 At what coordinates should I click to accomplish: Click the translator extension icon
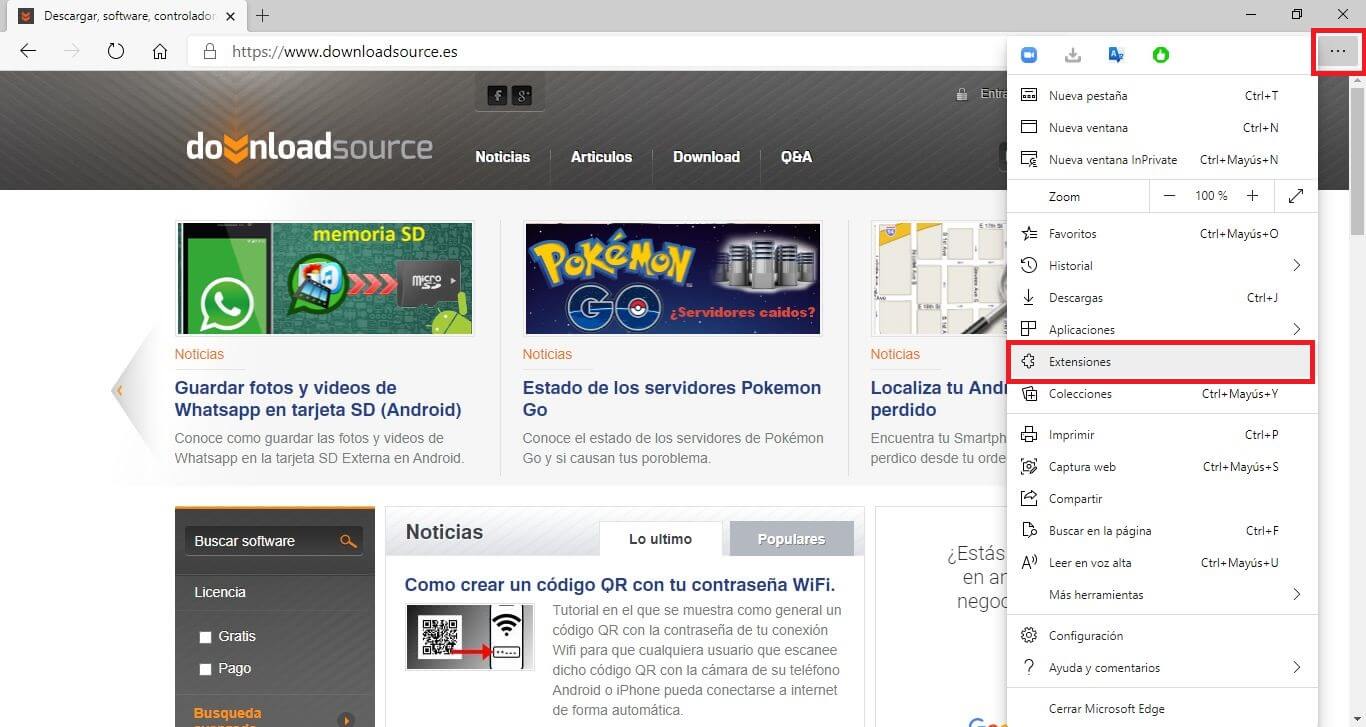tap(1117, 55)
